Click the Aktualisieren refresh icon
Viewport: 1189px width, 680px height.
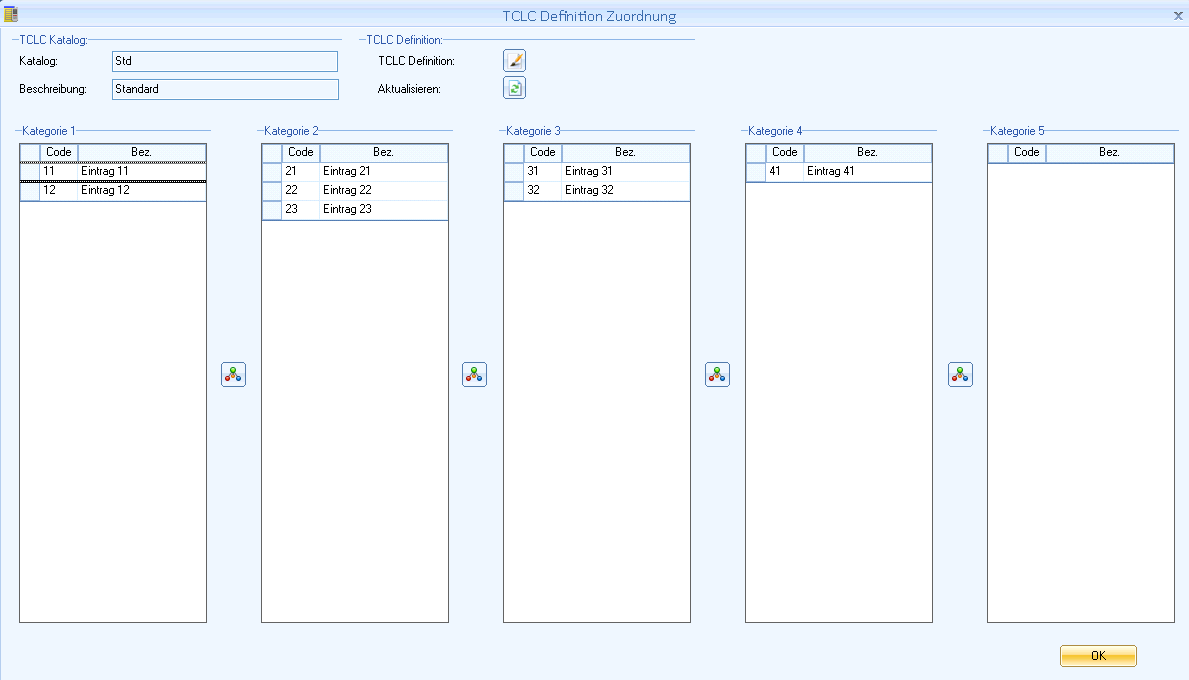[514, 88]
